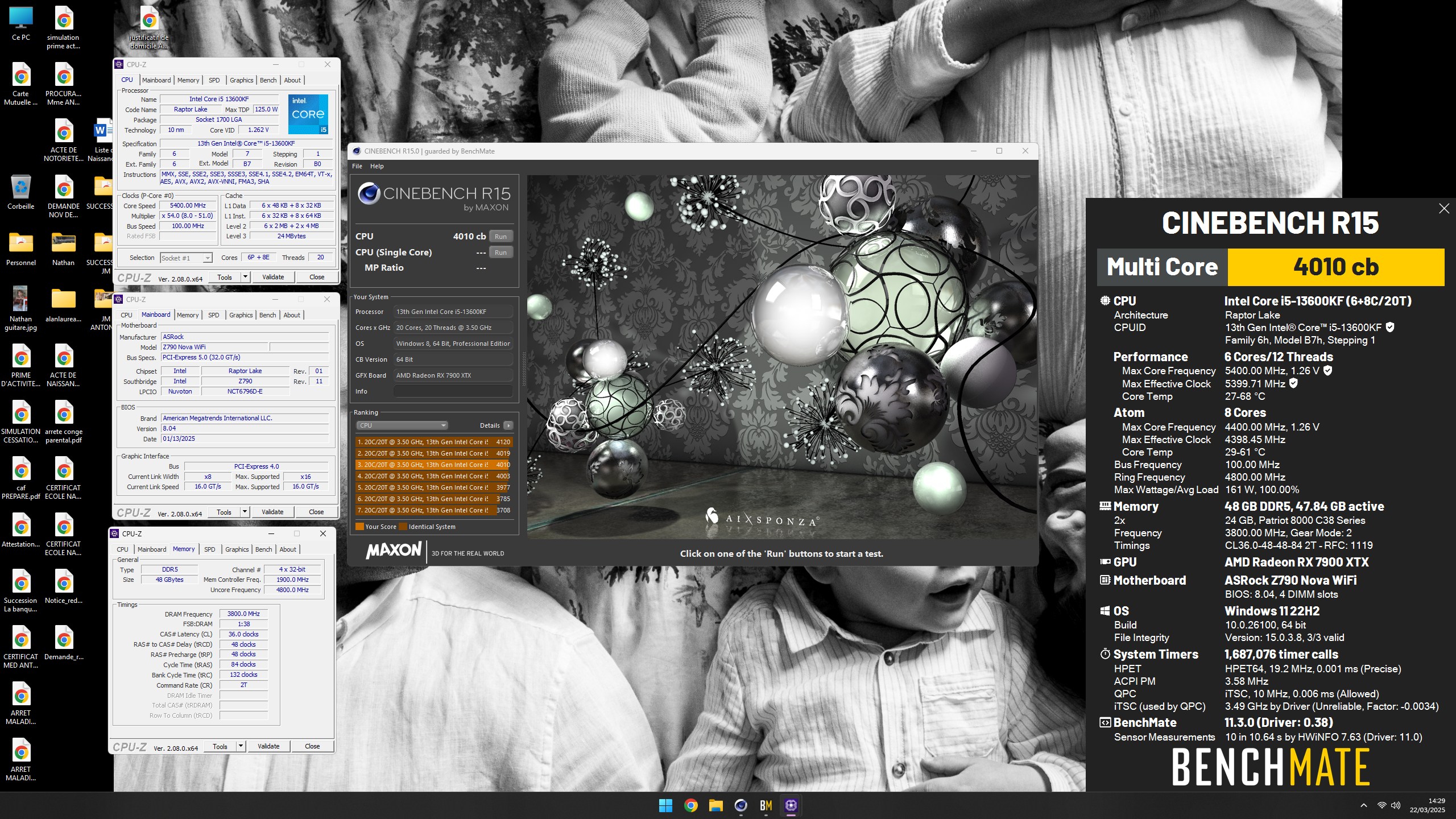The image size is (1456, 819).
Task: Click Validate in top CPU-Z window
Action: [x=273, y=277]
